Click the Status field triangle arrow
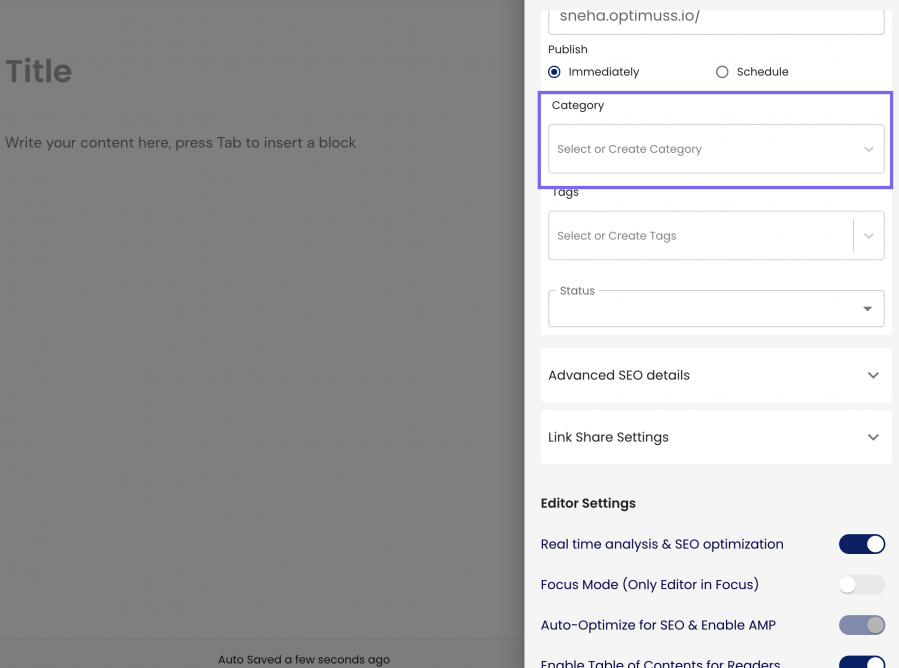899x668 pixels. [x=867, y=309]
